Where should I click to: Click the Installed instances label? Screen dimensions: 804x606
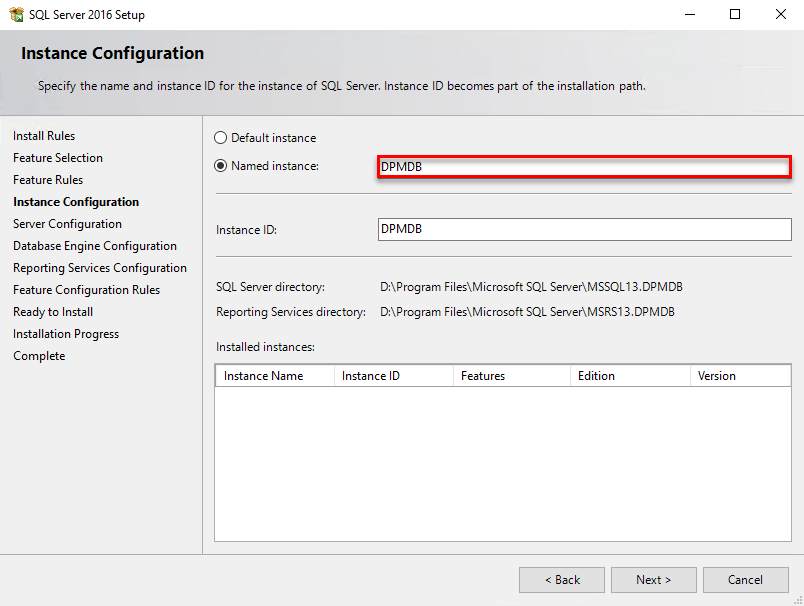pos(265,347)
